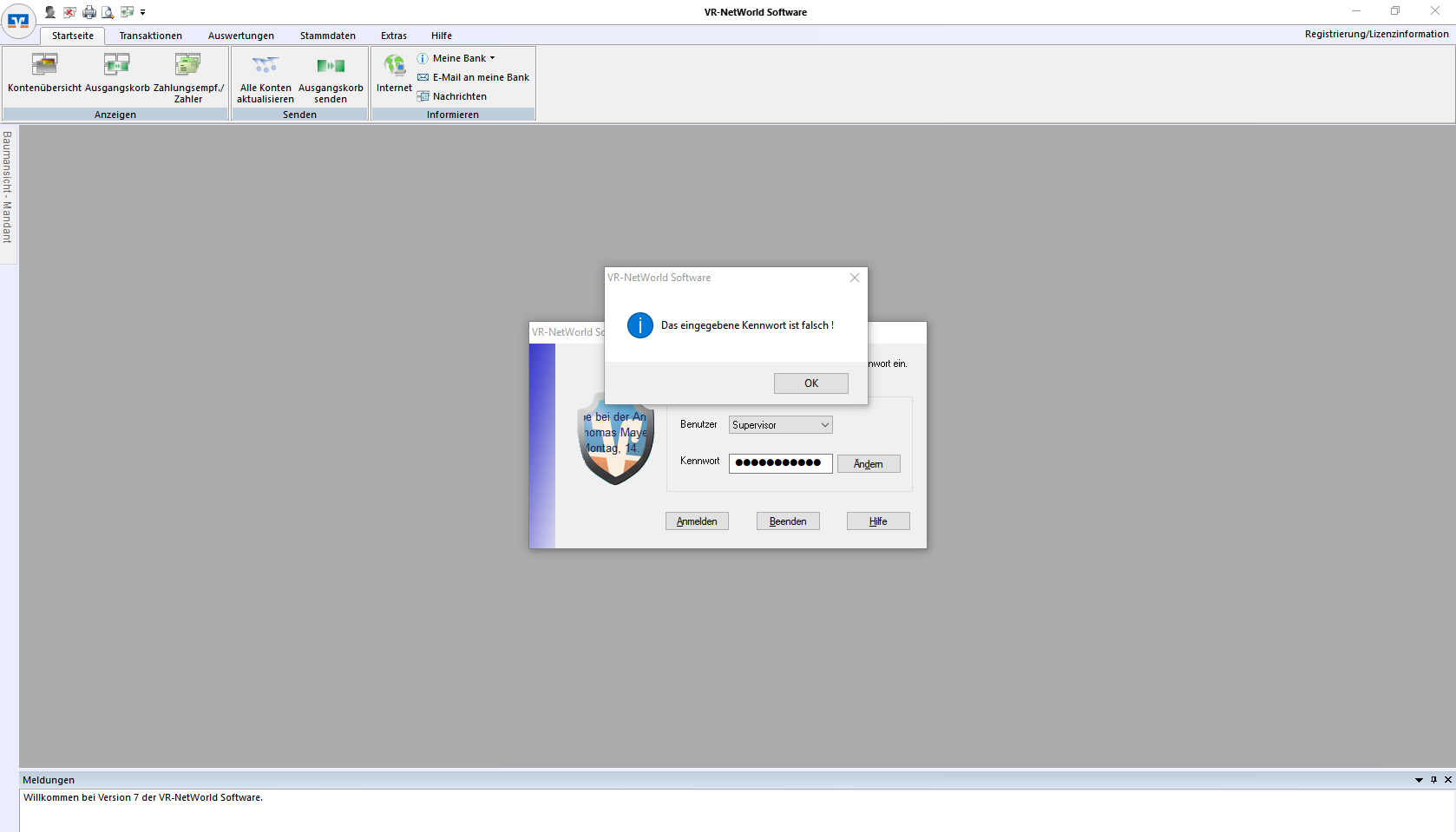
Task: Open the quick access toolbar customize arrow
Action: coord(143,12)
